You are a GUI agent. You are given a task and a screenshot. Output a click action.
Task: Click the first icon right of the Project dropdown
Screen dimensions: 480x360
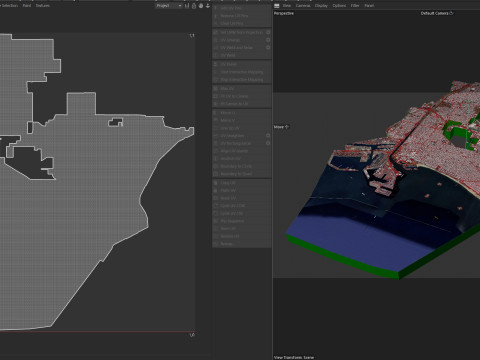[187, 6]
